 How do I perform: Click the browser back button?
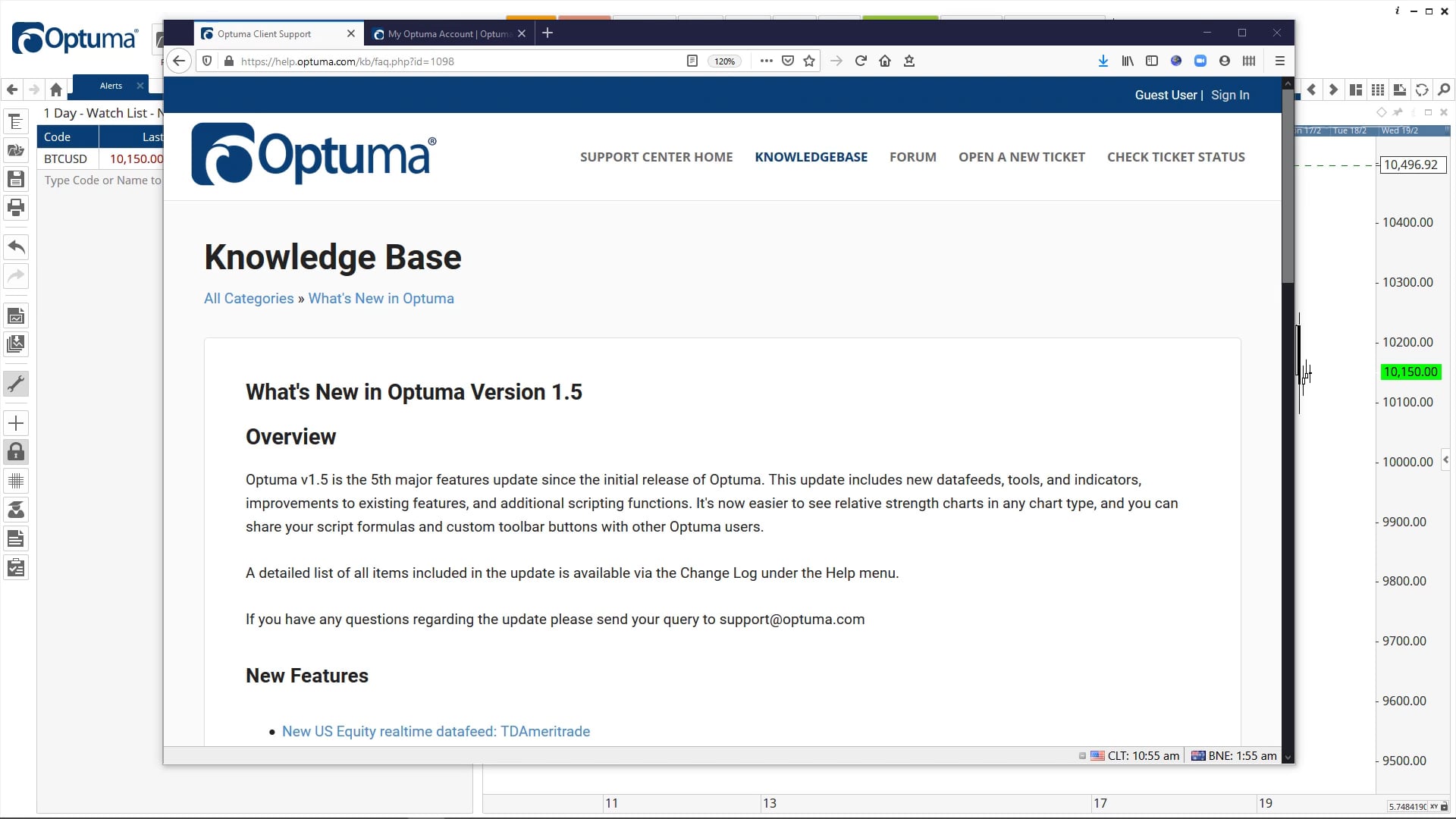tap(179, 61)
